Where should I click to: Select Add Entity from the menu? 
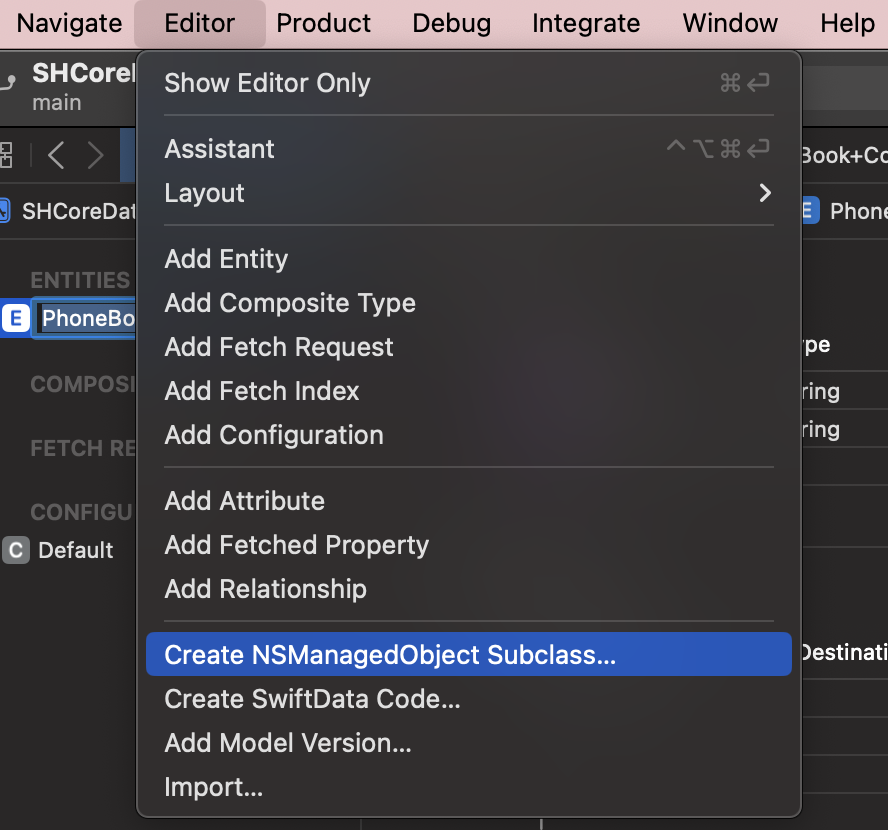click(x=226, y=259)
